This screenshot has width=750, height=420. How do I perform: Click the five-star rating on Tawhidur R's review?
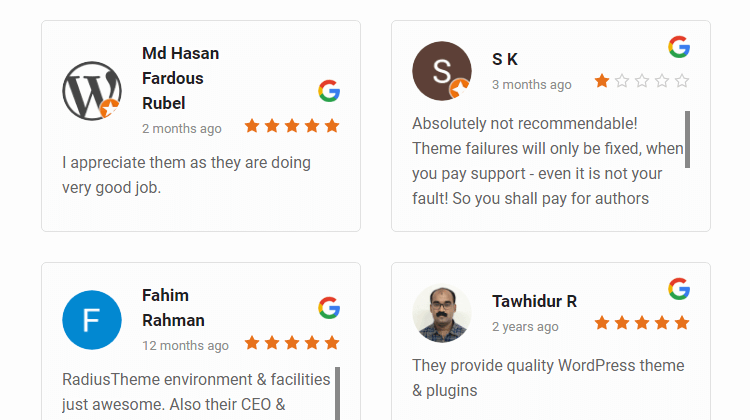tap(642, 323)
